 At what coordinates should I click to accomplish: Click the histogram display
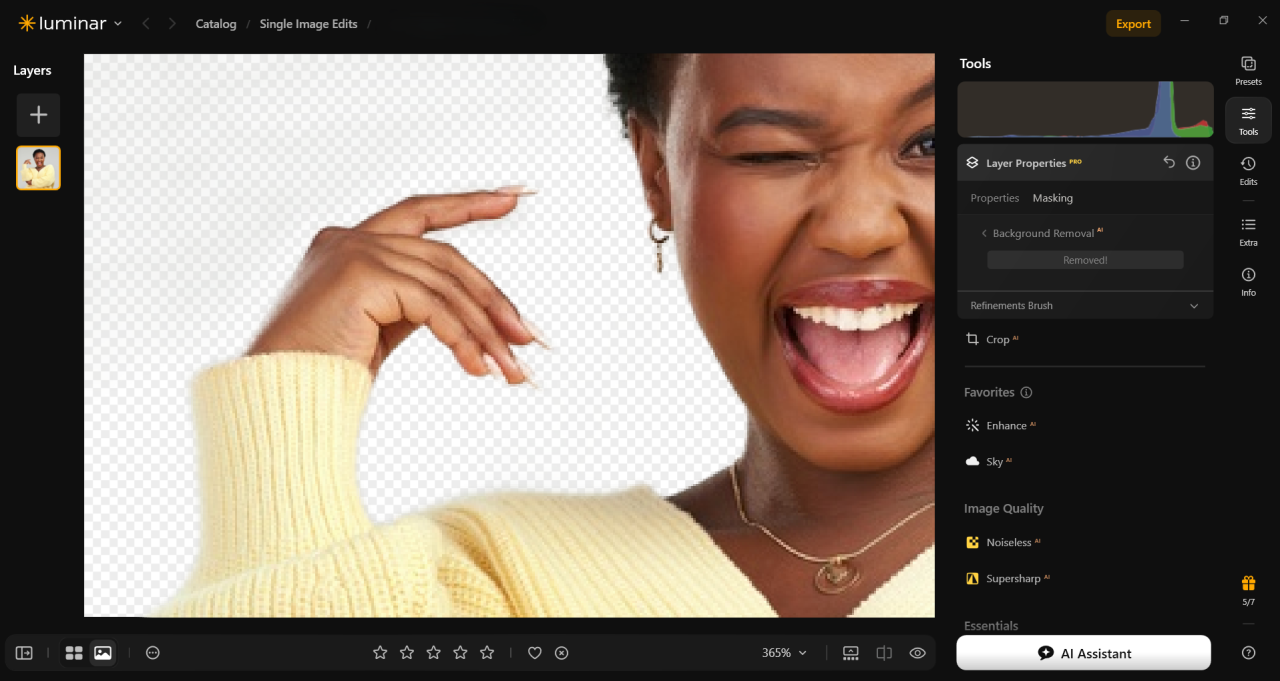point(1085,110)
